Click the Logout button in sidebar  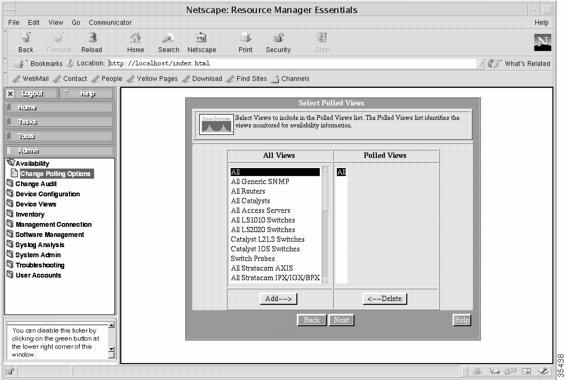click(31, 94)
